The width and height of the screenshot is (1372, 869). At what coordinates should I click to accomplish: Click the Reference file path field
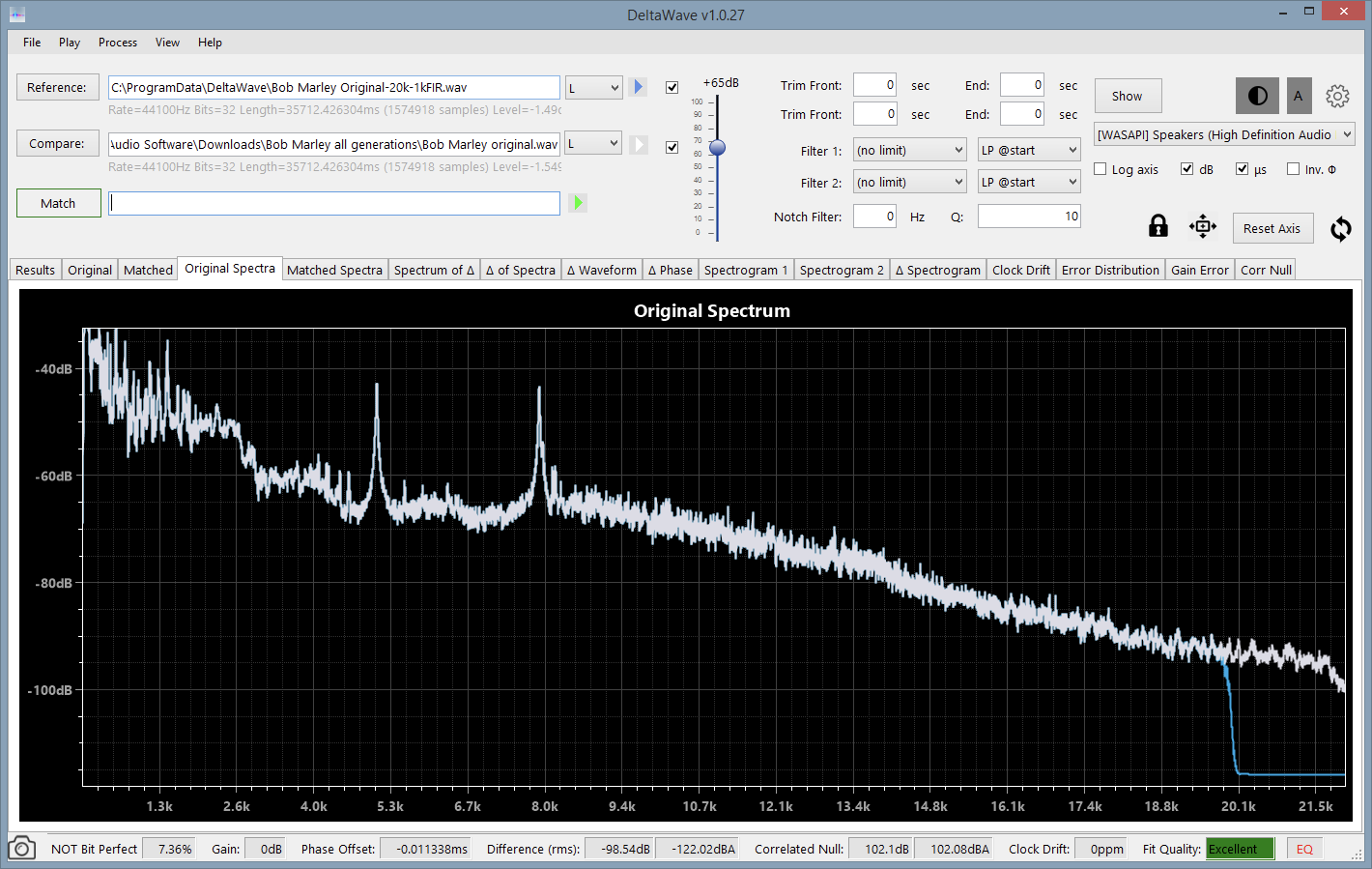click(x=334, y=87)
